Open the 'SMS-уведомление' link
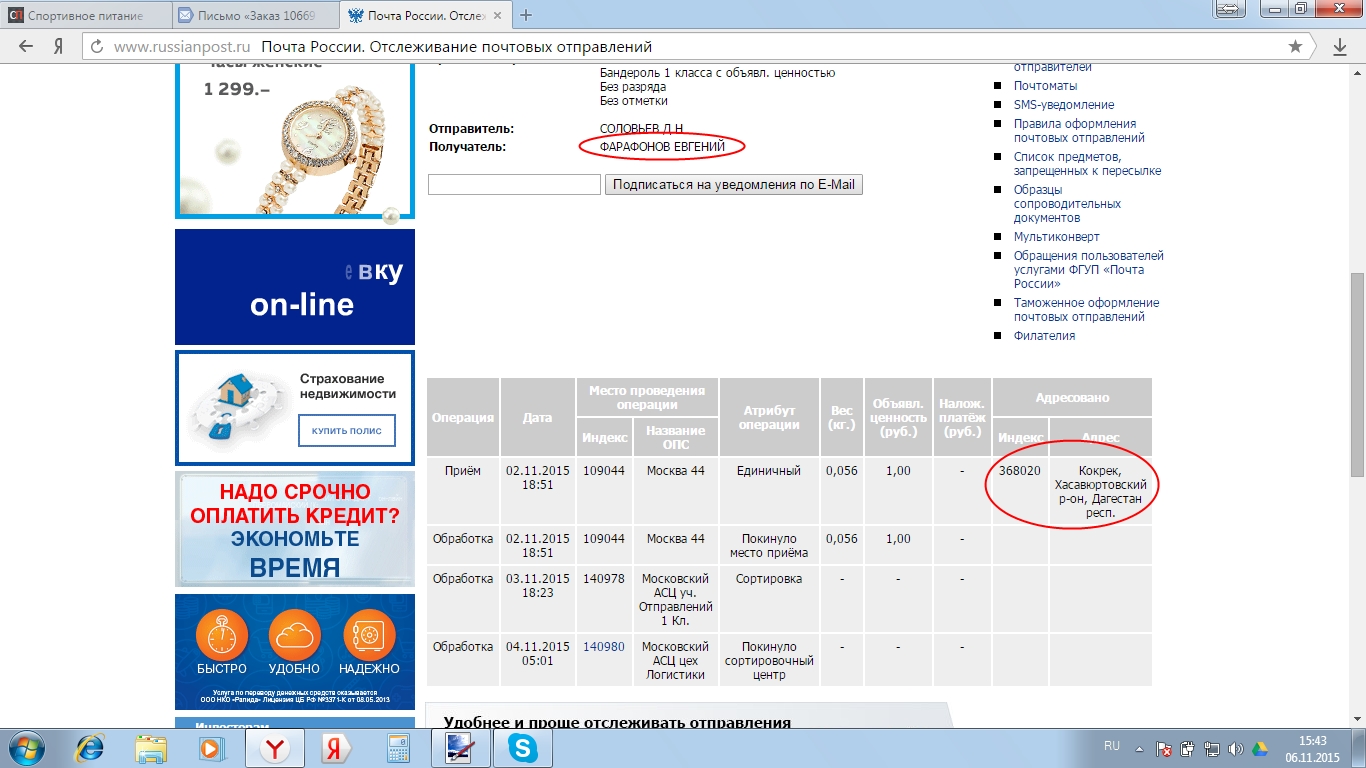 (x=1063, y=105)
